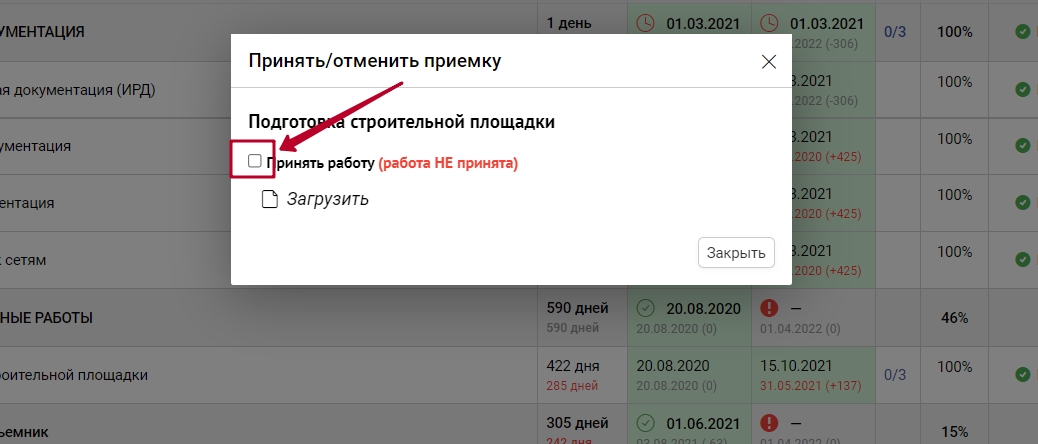1038x444 pixels.
Task: Click the green status checkmark in the topmost row
Action: click(1022, 32)
